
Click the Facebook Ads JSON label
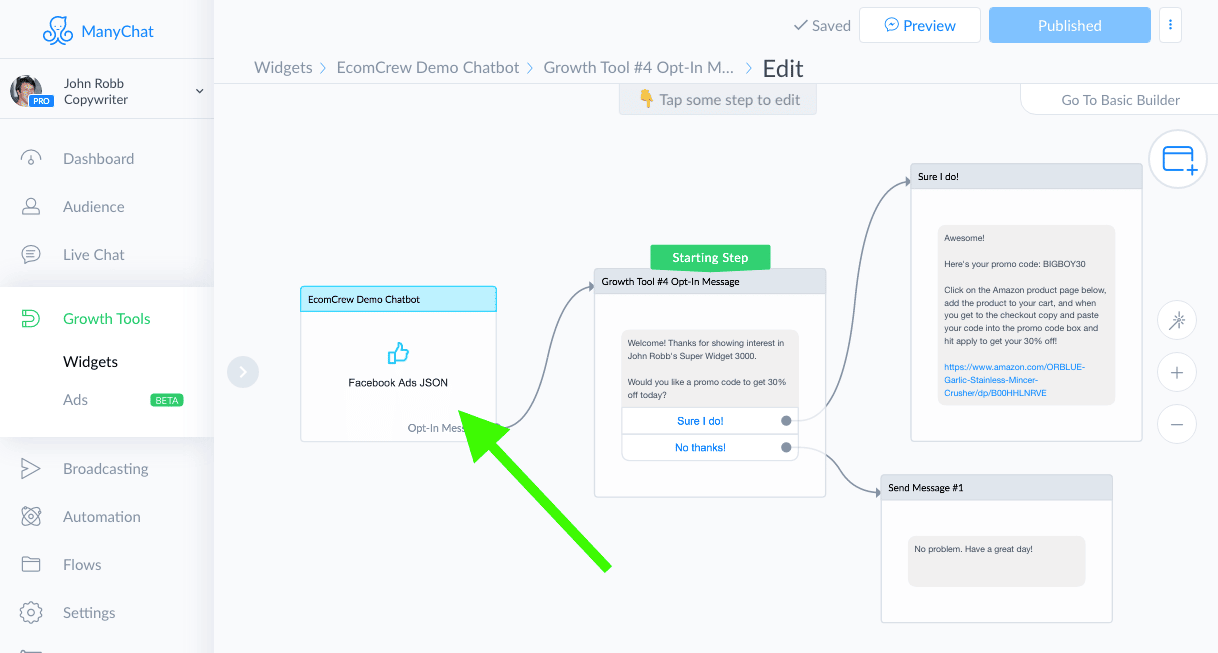coord(398,383)
